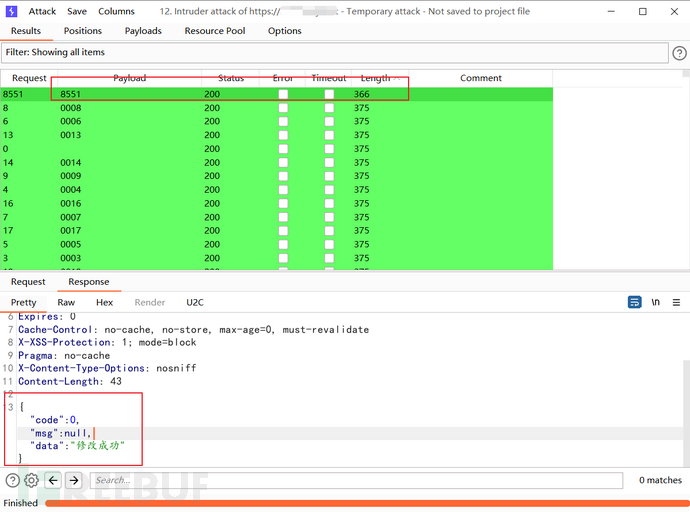
Task: Switch to the Results tab
Action: [x=26, y=31]
